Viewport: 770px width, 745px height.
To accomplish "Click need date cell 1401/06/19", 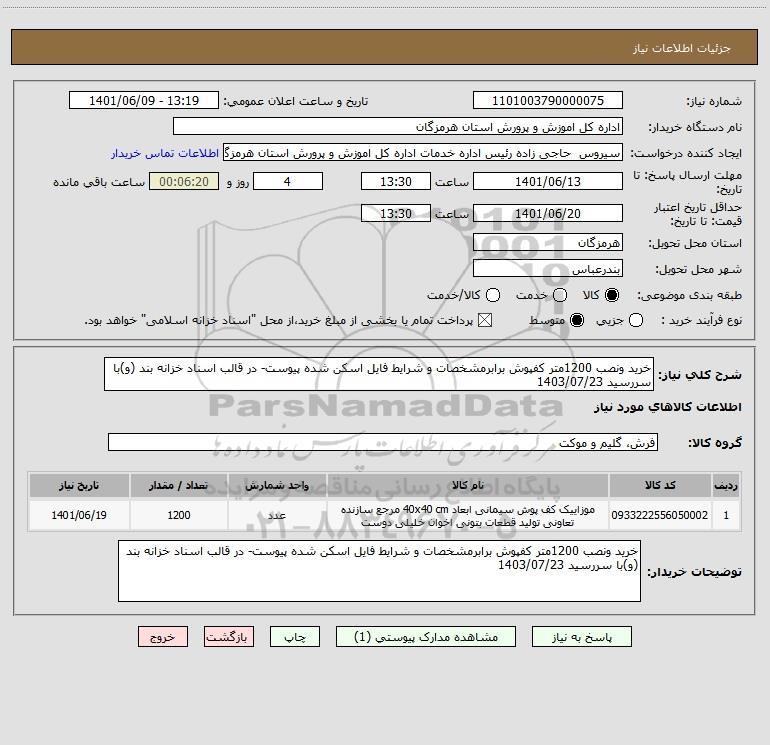I will 79,515.
